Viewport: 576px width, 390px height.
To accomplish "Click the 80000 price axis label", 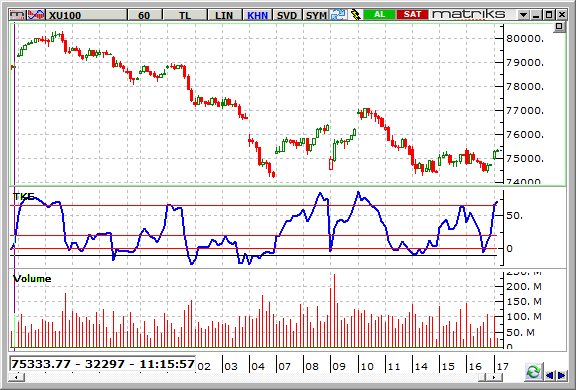I will (x=525, y=39).
